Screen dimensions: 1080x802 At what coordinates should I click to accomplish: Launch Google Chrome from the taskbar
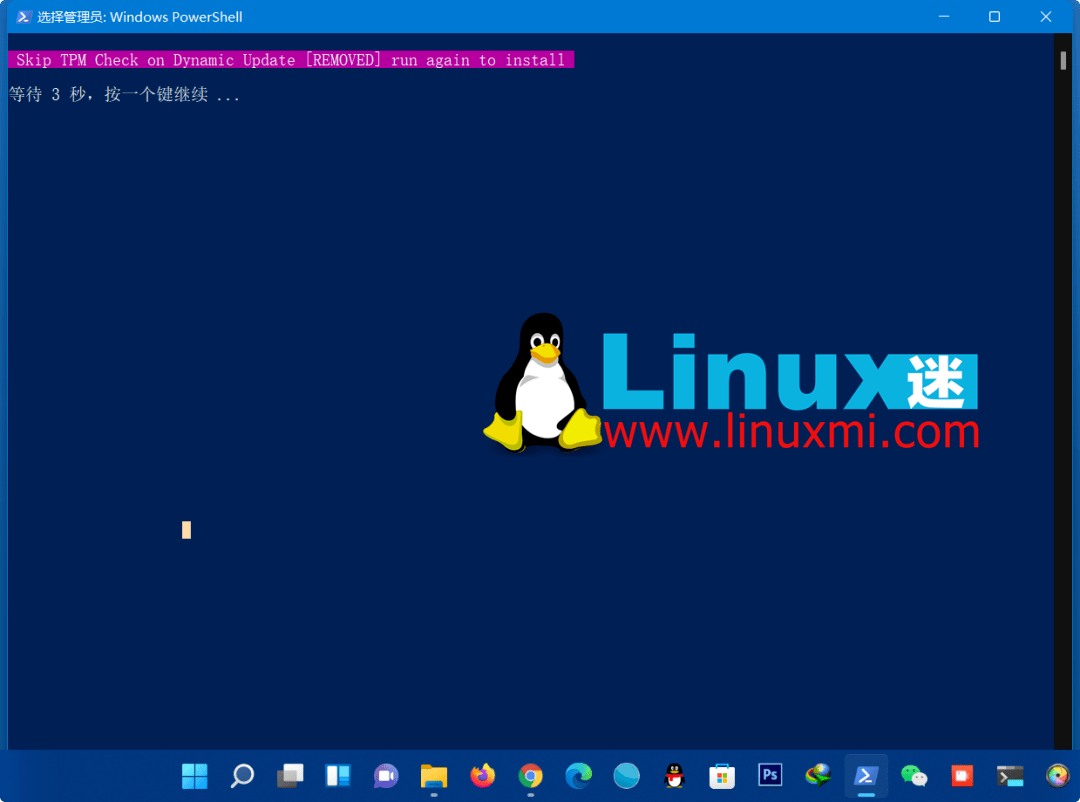(x=530, y=776)
